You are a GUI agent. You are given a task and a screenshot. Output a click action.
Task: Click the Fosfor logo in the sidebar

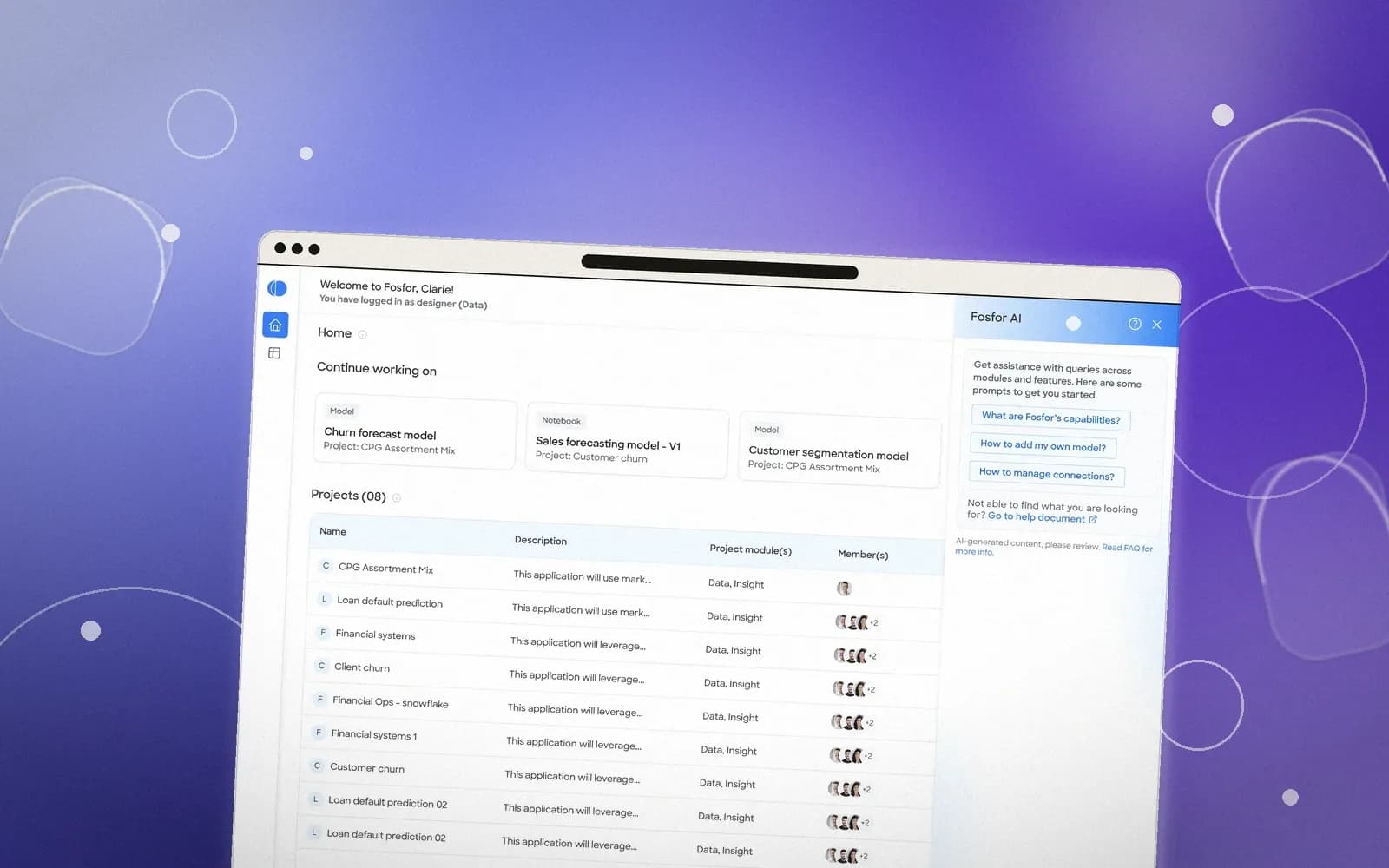pos(277,288)
